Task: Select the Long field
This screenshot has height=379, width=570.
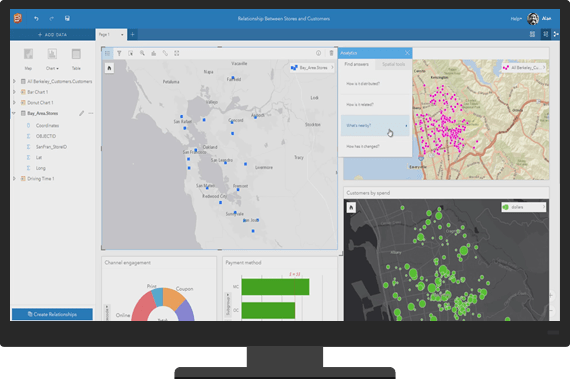Action: [41, 168]
